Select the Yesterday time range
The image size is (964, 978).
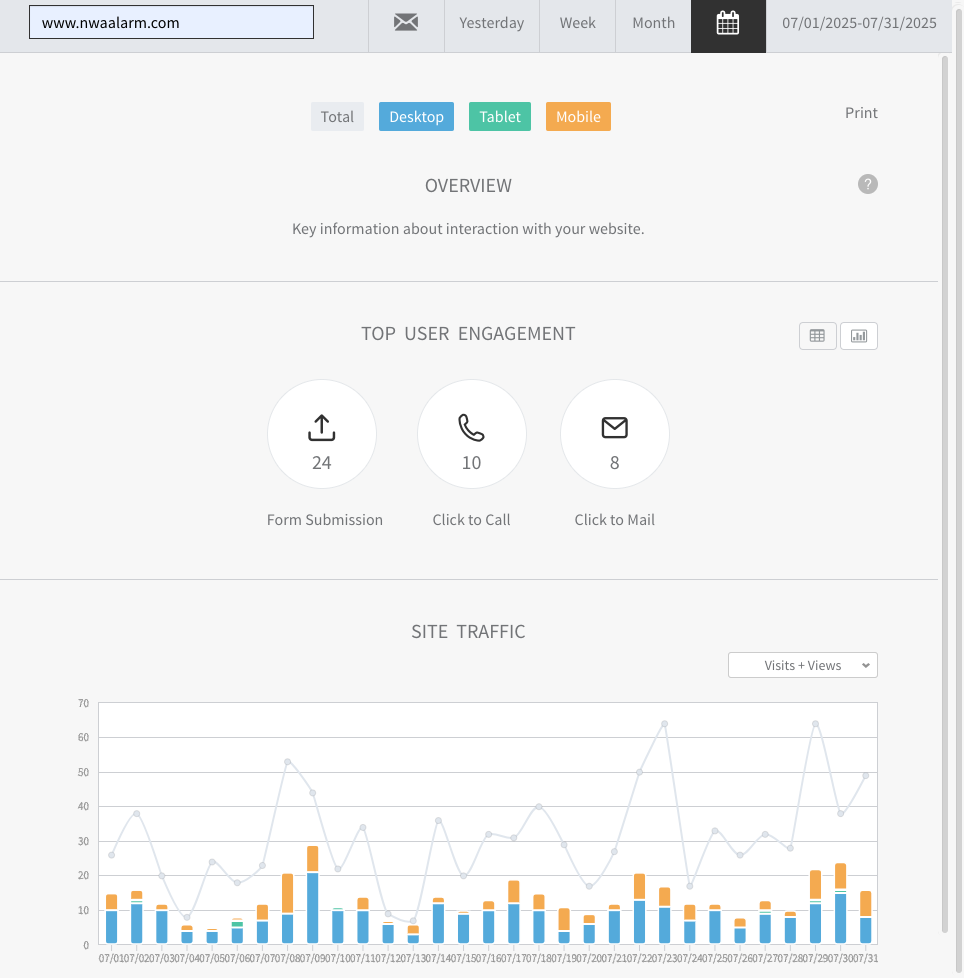pyautogui.click(x=491, y=23)
